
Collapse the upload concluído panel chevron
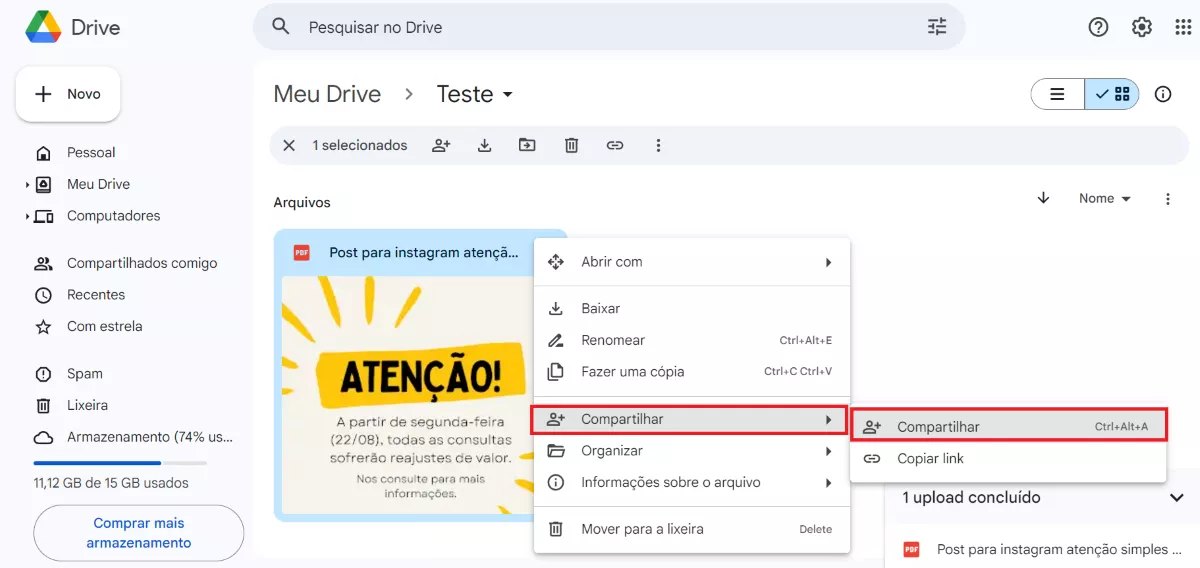coord(1177,498)
